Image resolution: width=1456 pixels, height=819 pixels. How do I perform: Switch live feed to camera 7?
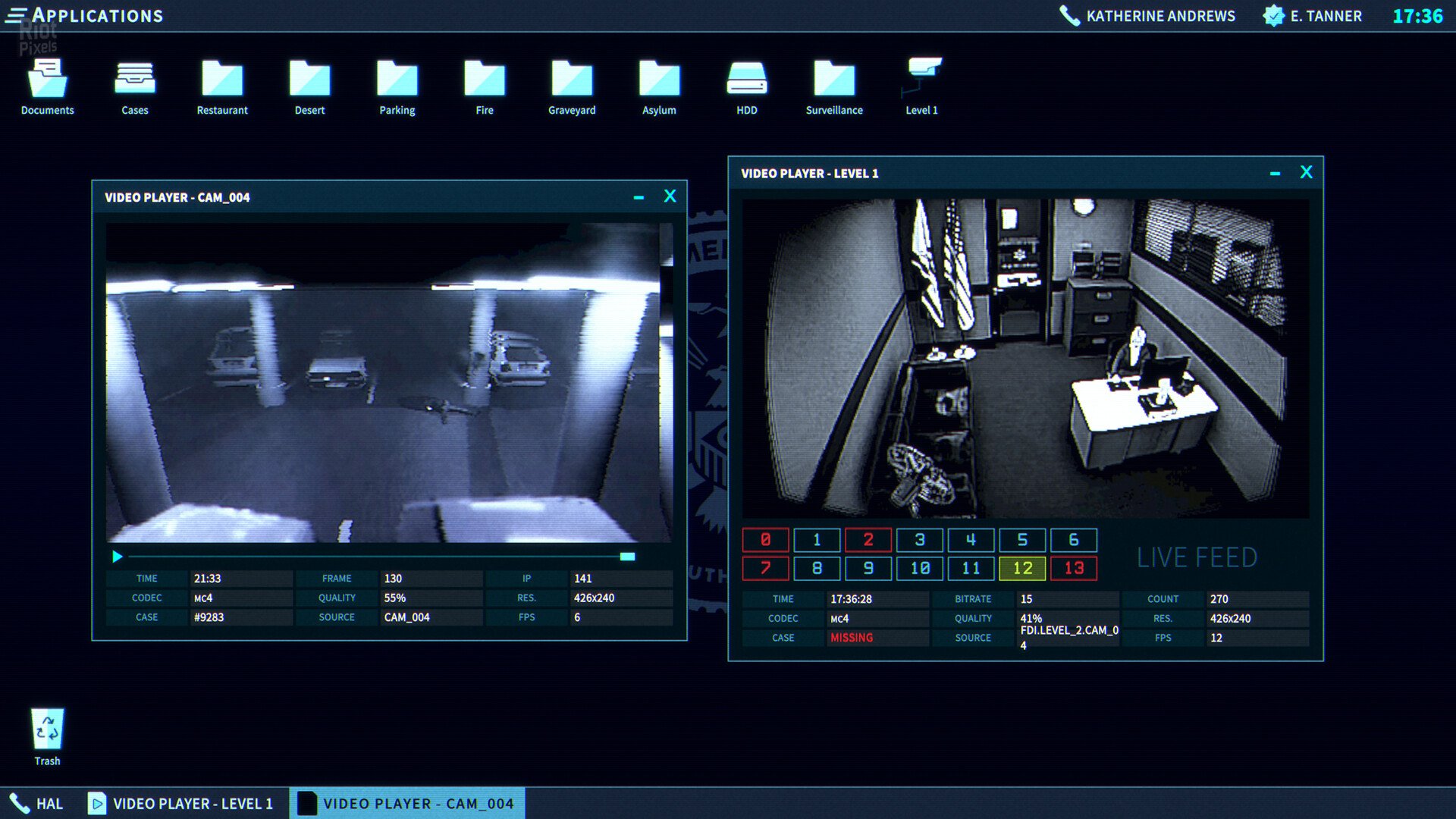point(765,567)
